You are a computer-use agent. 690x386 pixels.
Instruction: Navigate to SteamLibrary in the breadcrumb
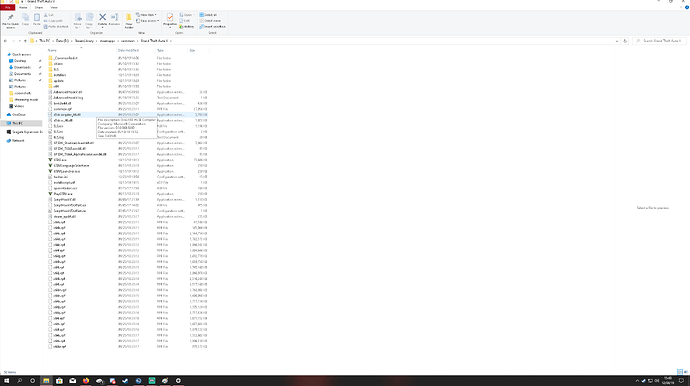pyautogui.click(x=84, y=41)
